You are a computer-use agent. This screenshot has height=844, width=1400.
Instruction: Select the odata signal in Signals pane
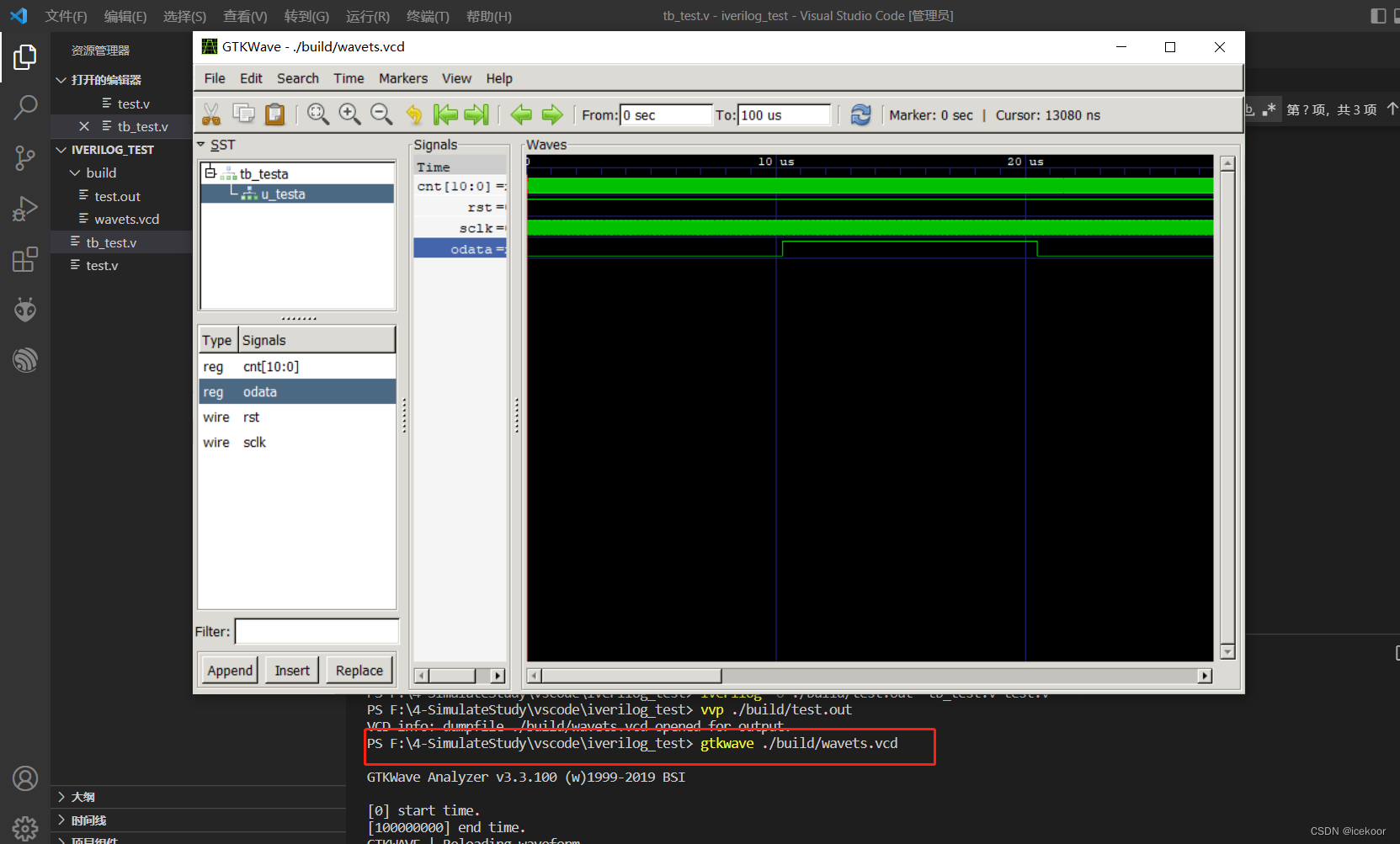click(460, 249)
